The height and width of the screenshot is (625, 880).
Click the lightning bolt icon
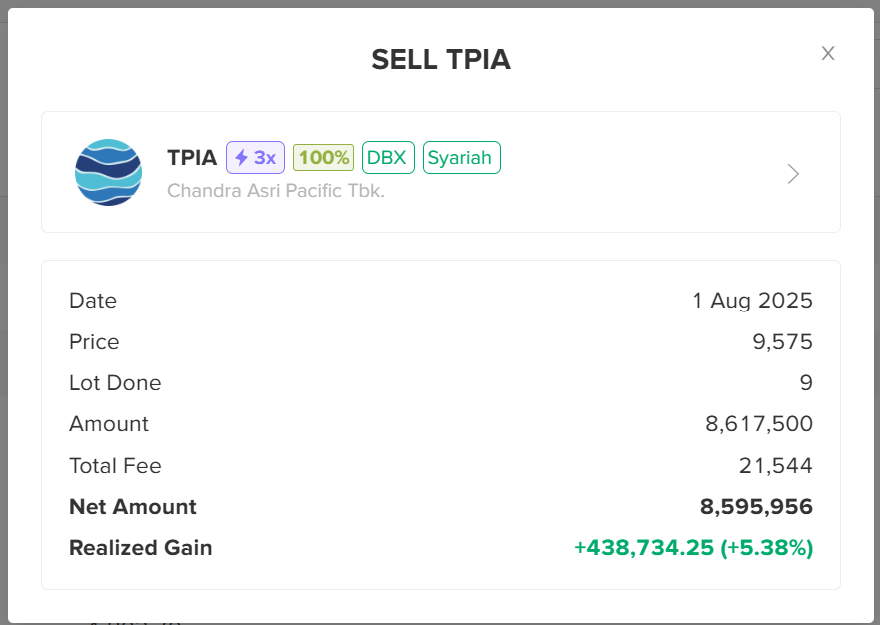click(x=241, y=158)
